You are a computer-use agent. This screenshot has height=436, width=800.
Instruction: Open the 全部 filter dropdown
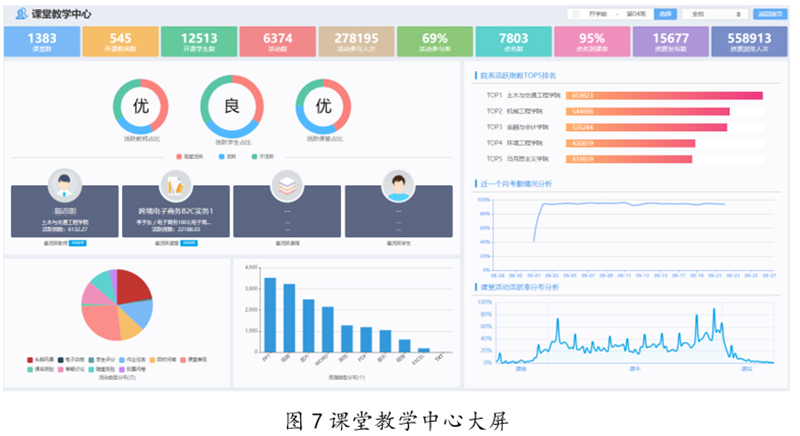716,14
